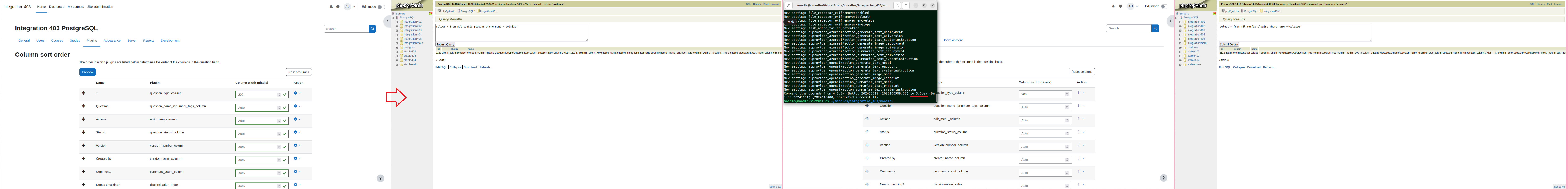This screenshot has width=1568, height=189.
Task: Expand stable402 node in first phpPgAdmin tree
Action: click(x=397, y=52)
